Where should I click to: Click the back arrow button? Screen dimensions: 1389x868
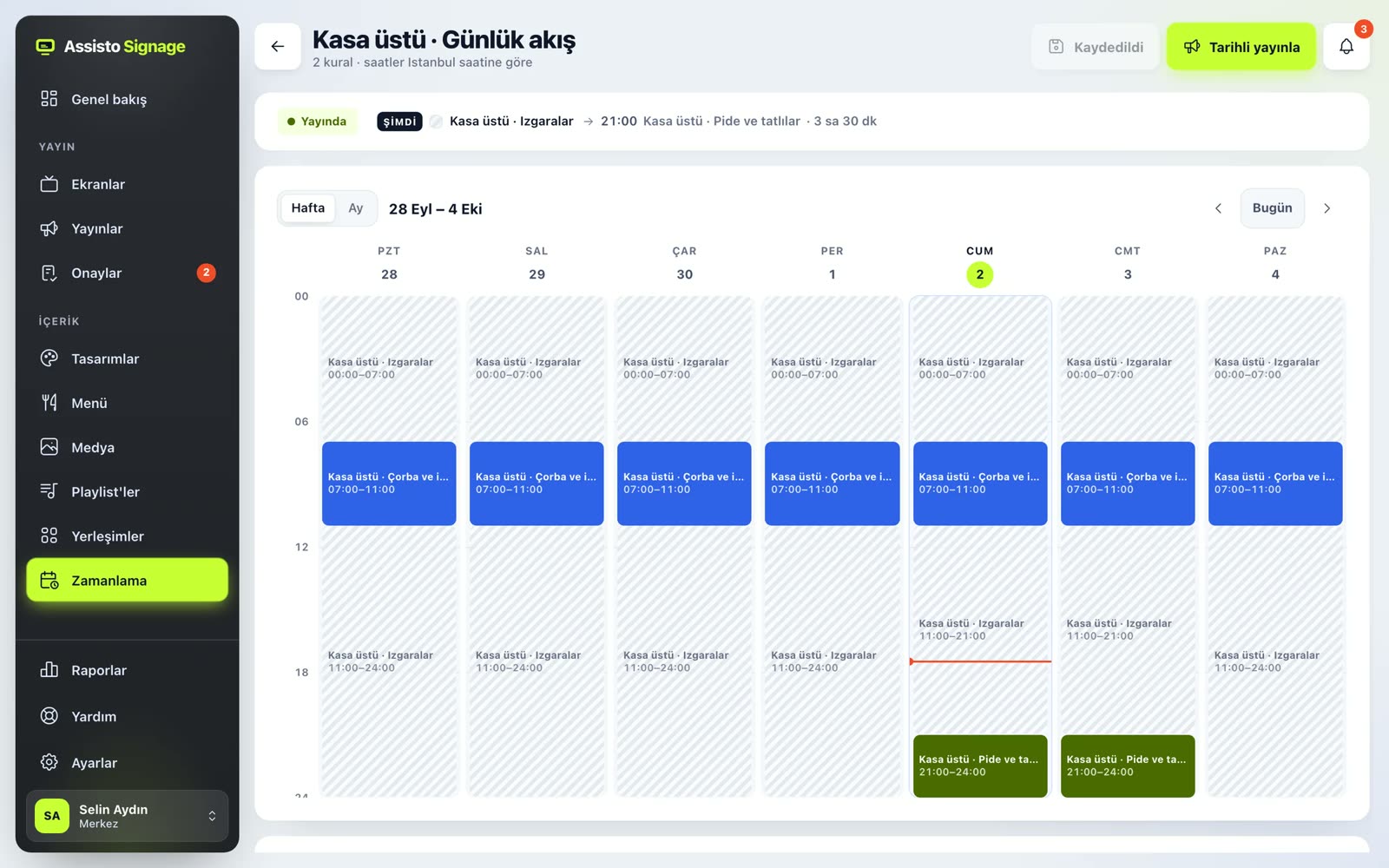pyautogui.click(x=278, y=47)
